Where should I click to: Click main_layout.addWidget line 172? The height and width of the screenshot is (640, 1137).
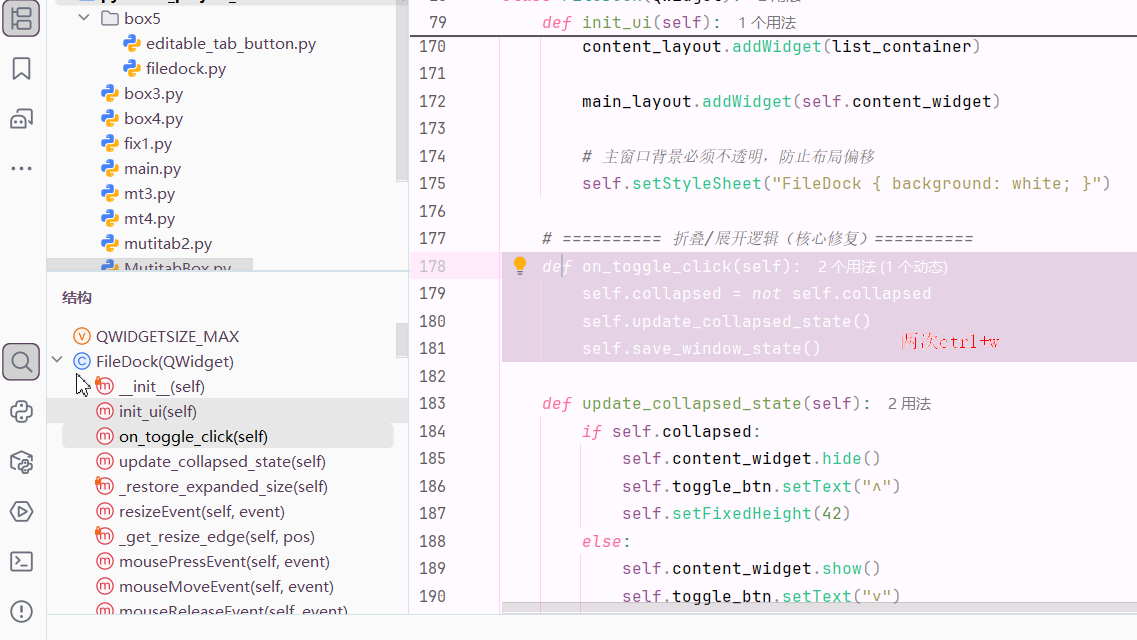click(x=790, y=101)
